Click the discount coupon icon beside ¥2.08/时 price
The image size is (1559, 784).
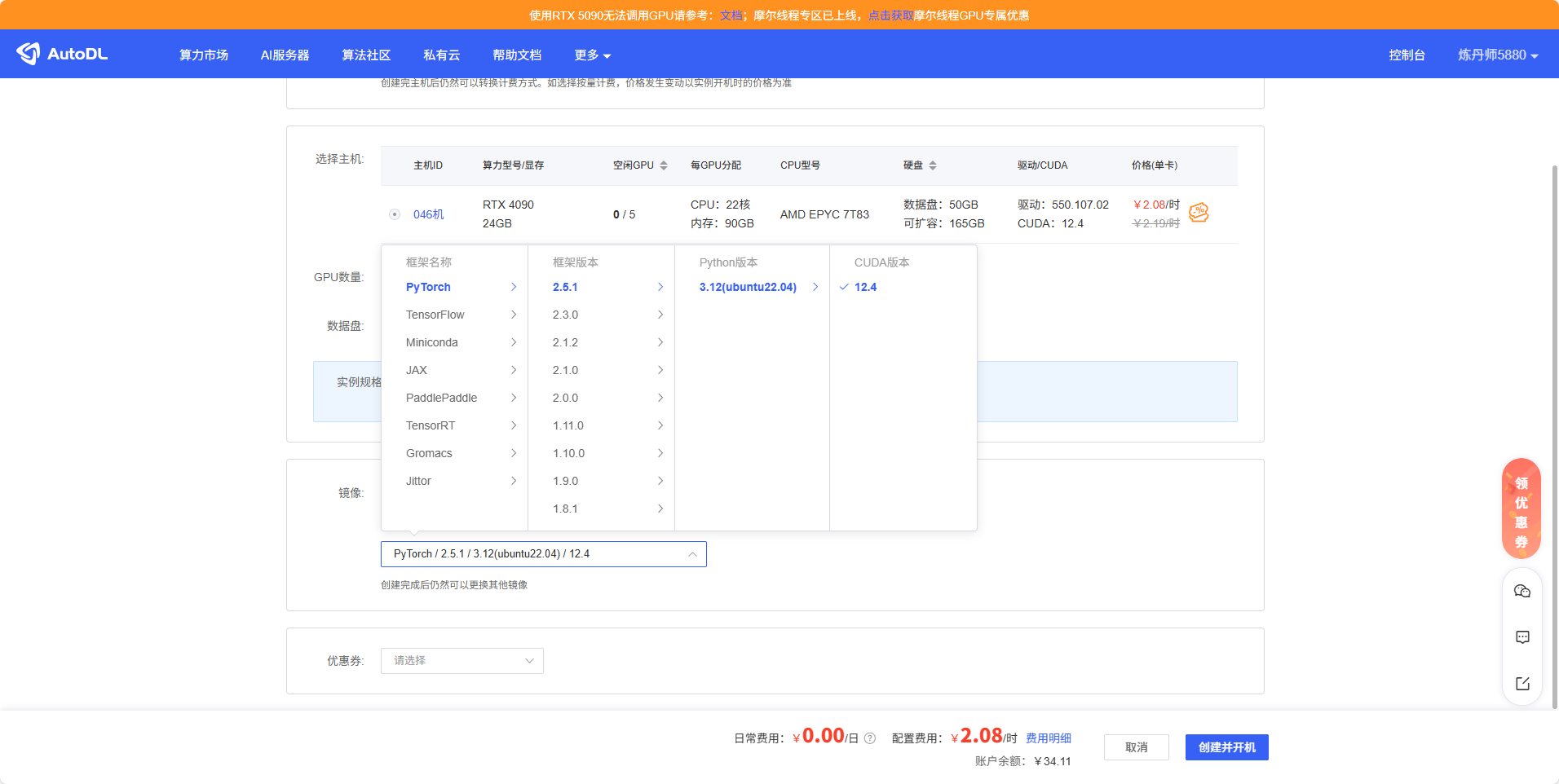pyautogui.click(x=1198, y=214)
